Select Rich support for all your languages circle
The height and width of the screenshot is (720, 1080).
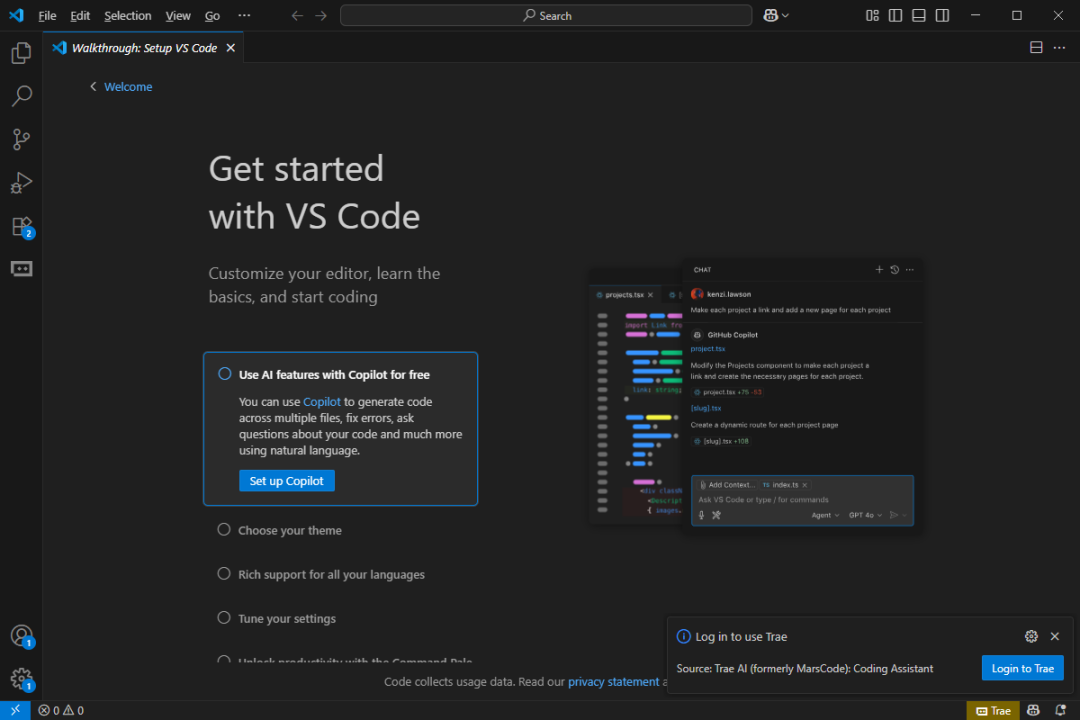tap(224, 573)
